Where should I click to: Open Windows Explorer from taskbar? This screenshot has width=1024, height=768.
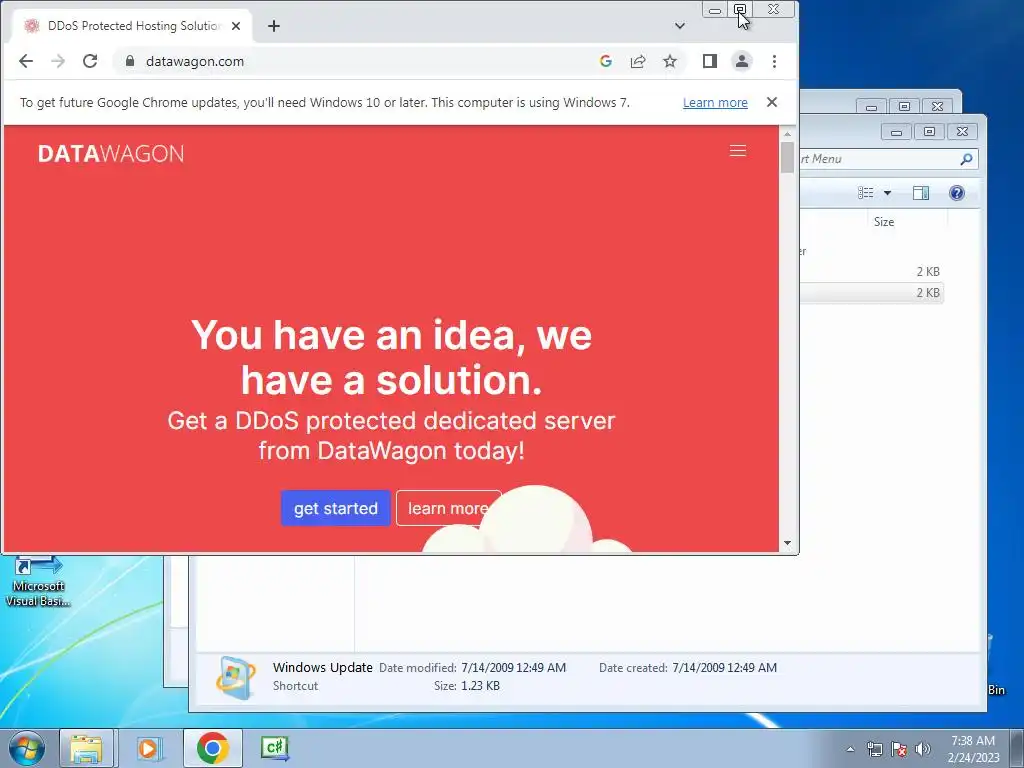coord(86,748)
